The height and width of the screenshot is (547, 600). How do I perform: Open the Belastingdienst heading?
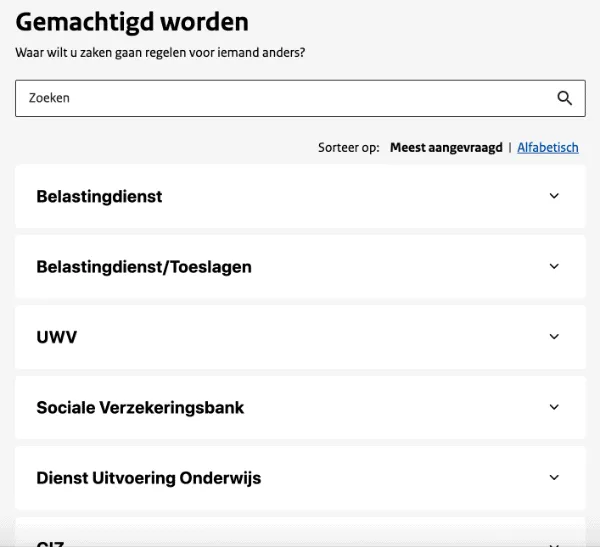[x=99, y=197]
